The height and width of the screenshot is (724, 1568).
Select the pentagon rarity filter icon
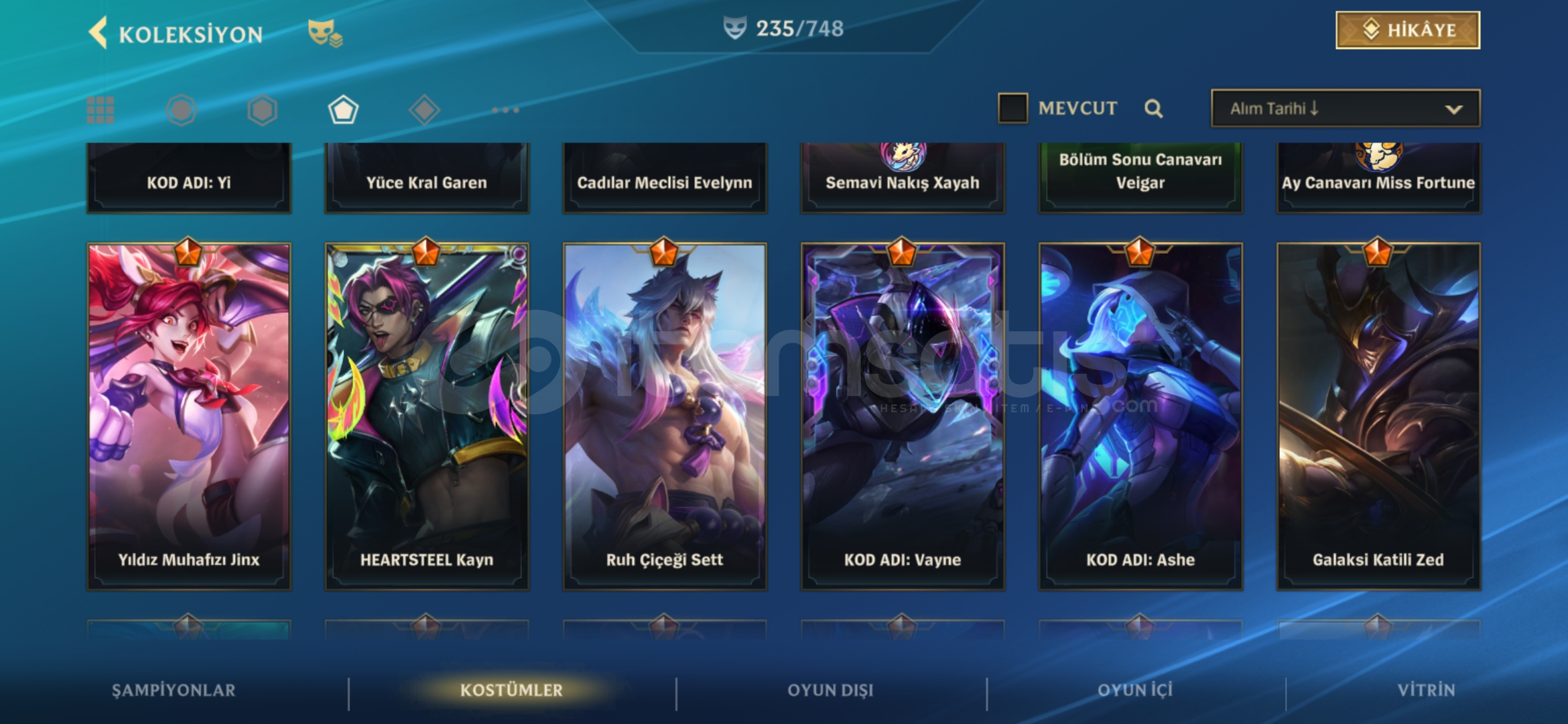pyautogui.click(x=343, y=110)
